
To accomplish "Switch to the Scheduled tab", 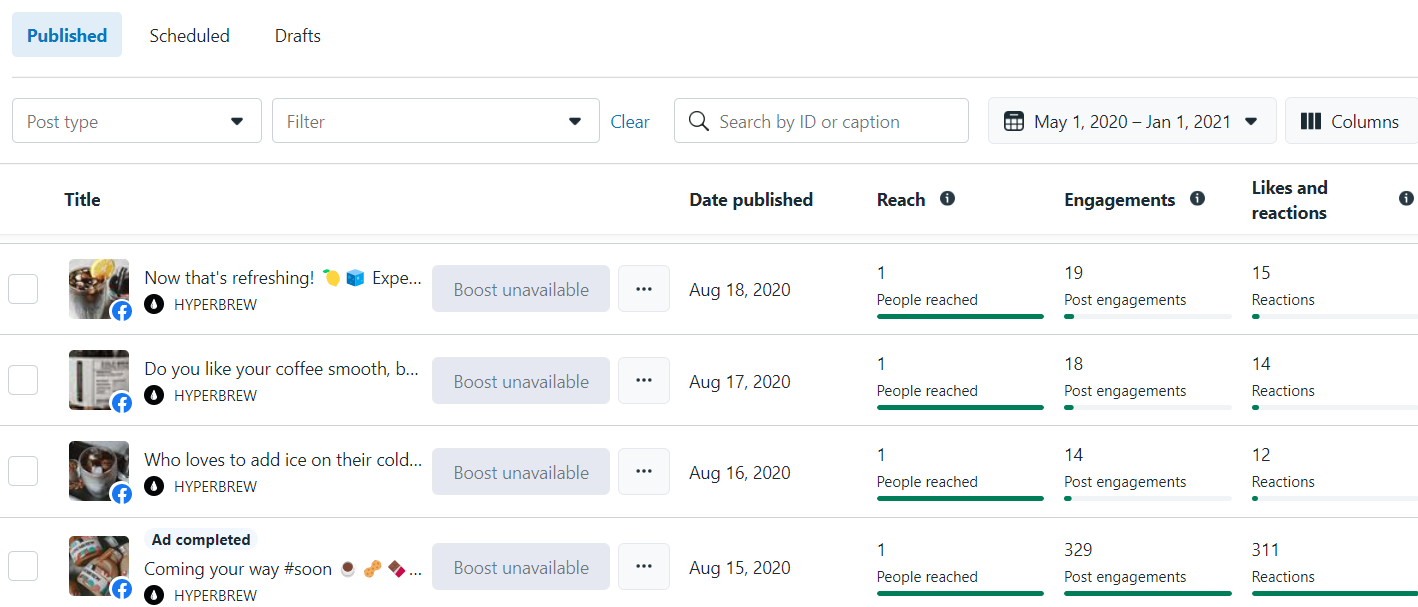I will click(189, 36).
